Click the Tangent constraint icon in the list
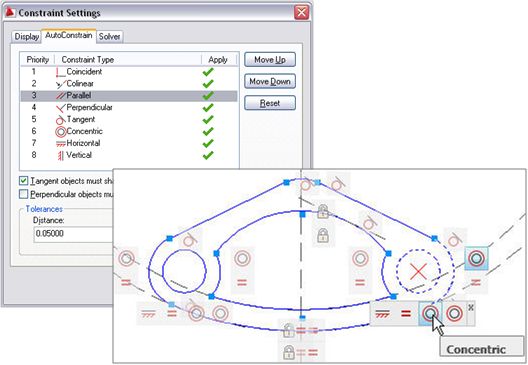This screenshot has height=365, width=528. (61, 120)
